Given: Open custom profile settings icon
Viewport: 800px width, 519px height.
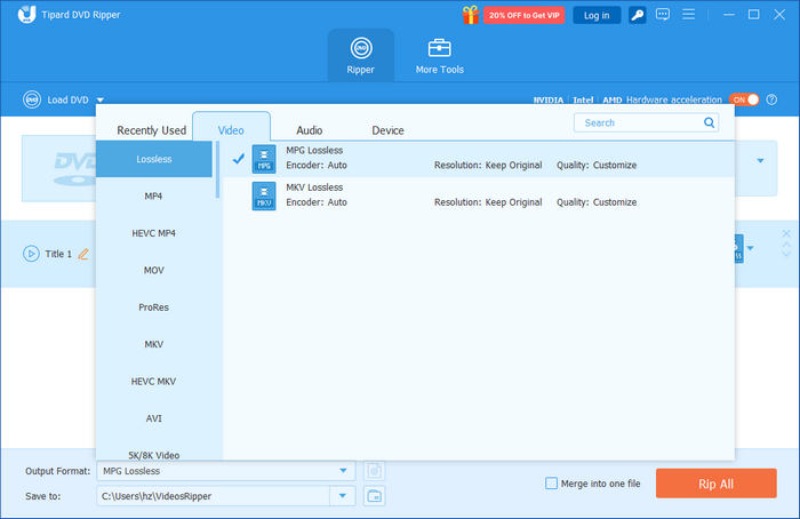Looking at the screenshot, I should pyautogui.click(x=374, y=471).
